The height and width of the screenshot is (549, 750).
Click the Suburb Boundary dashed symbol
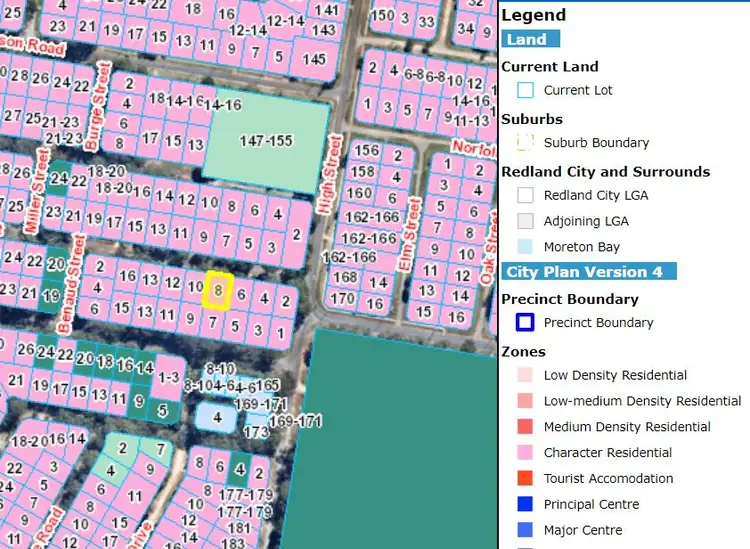point(525,143)
